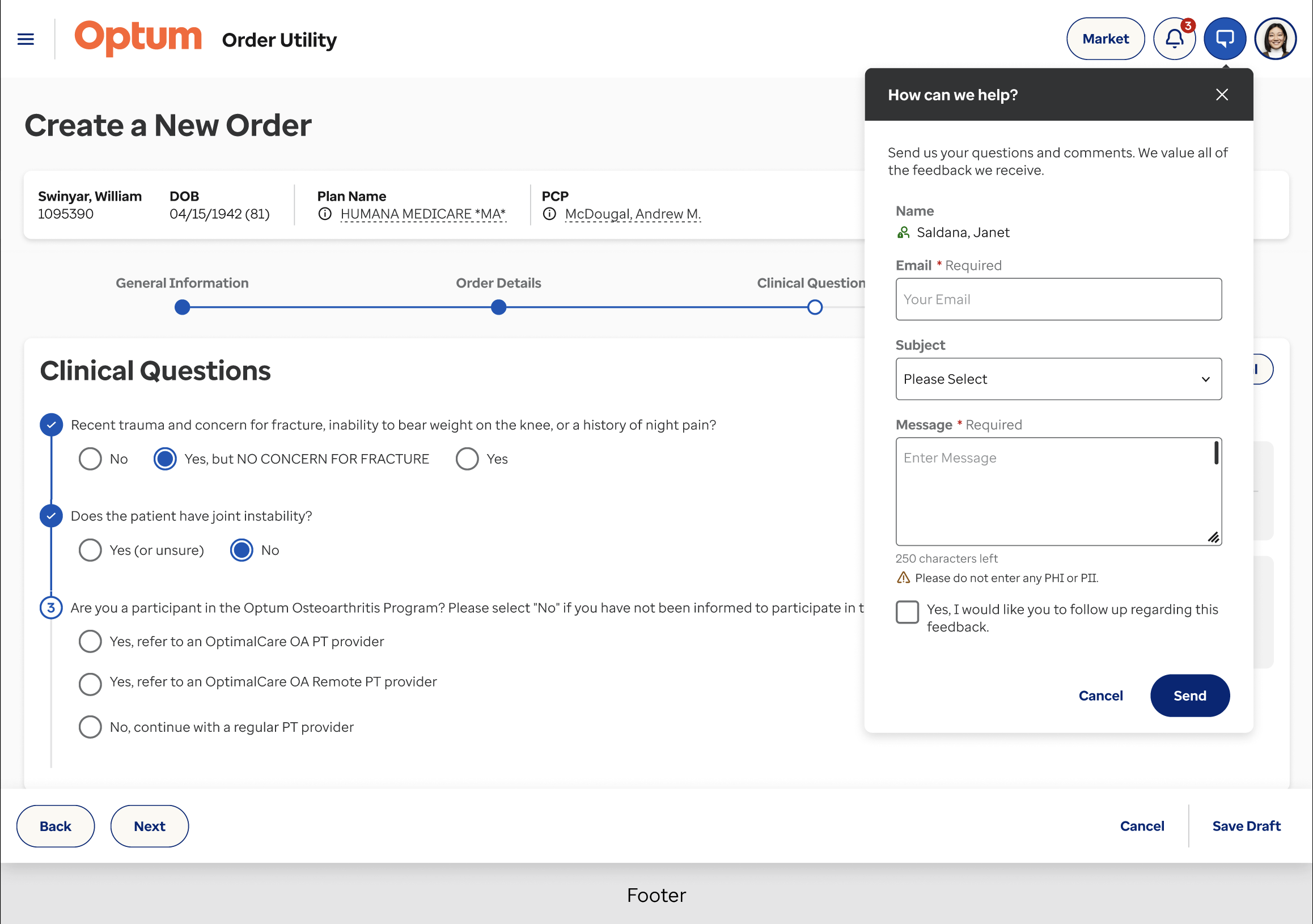1313x924 pixels.
Task: Click the Back button
Action: coord(56,826)
